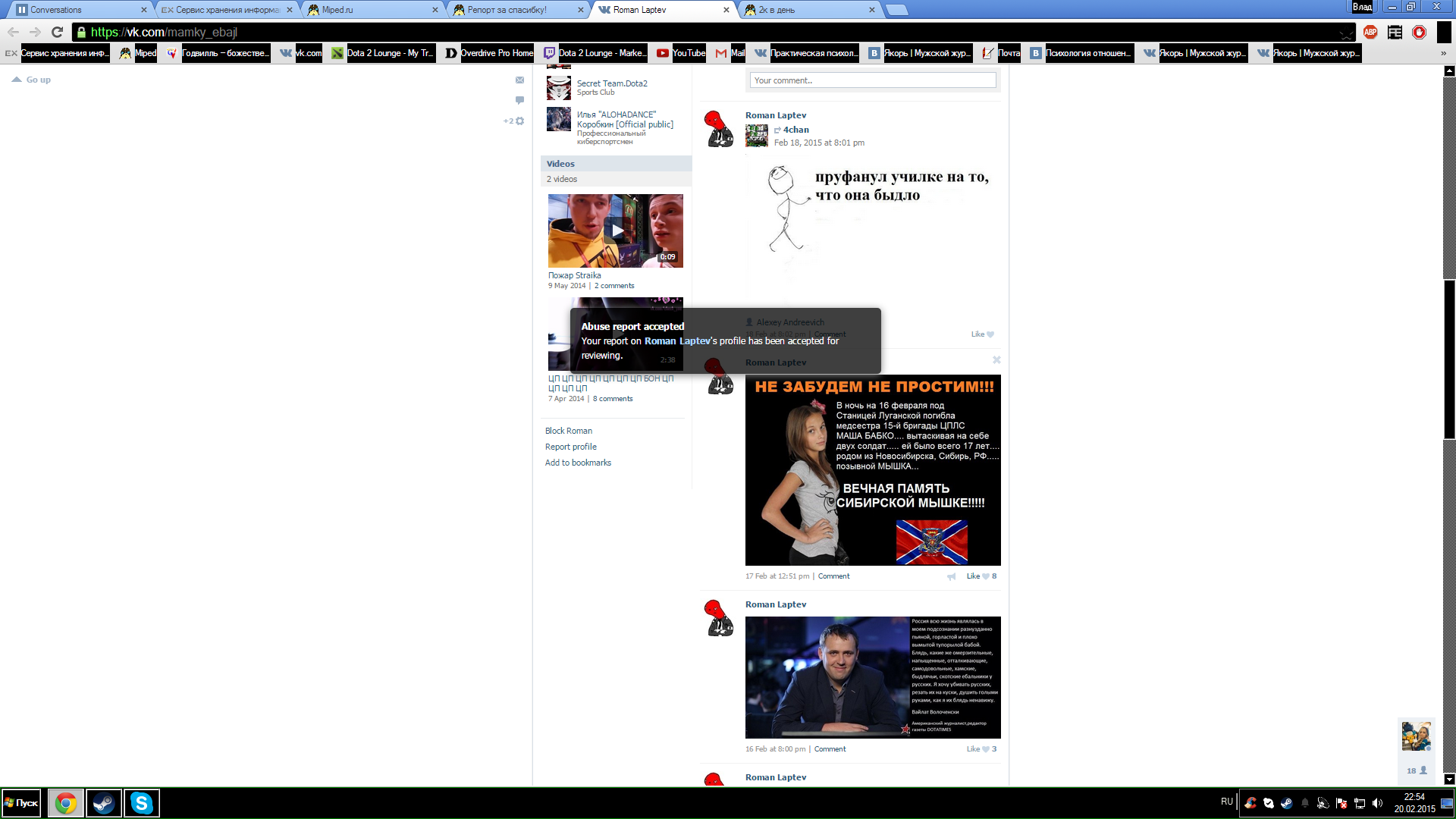Click Block Roman link
The image size is (1456, 819).
[569, 431]
